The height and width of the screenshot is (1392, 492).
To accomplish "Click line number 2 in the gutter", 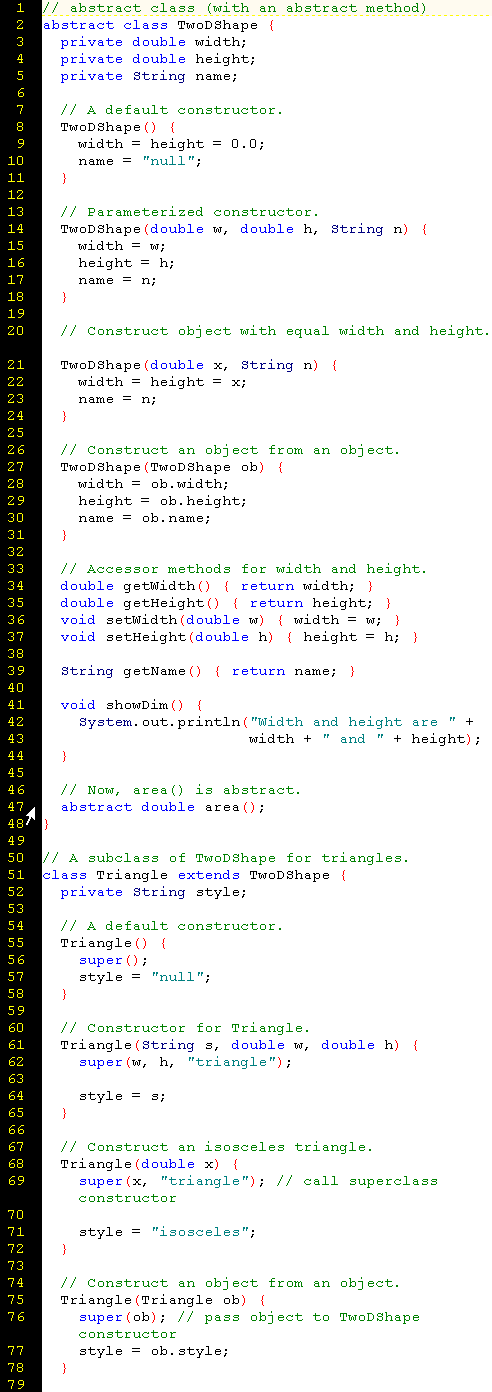I will (20, 25).
